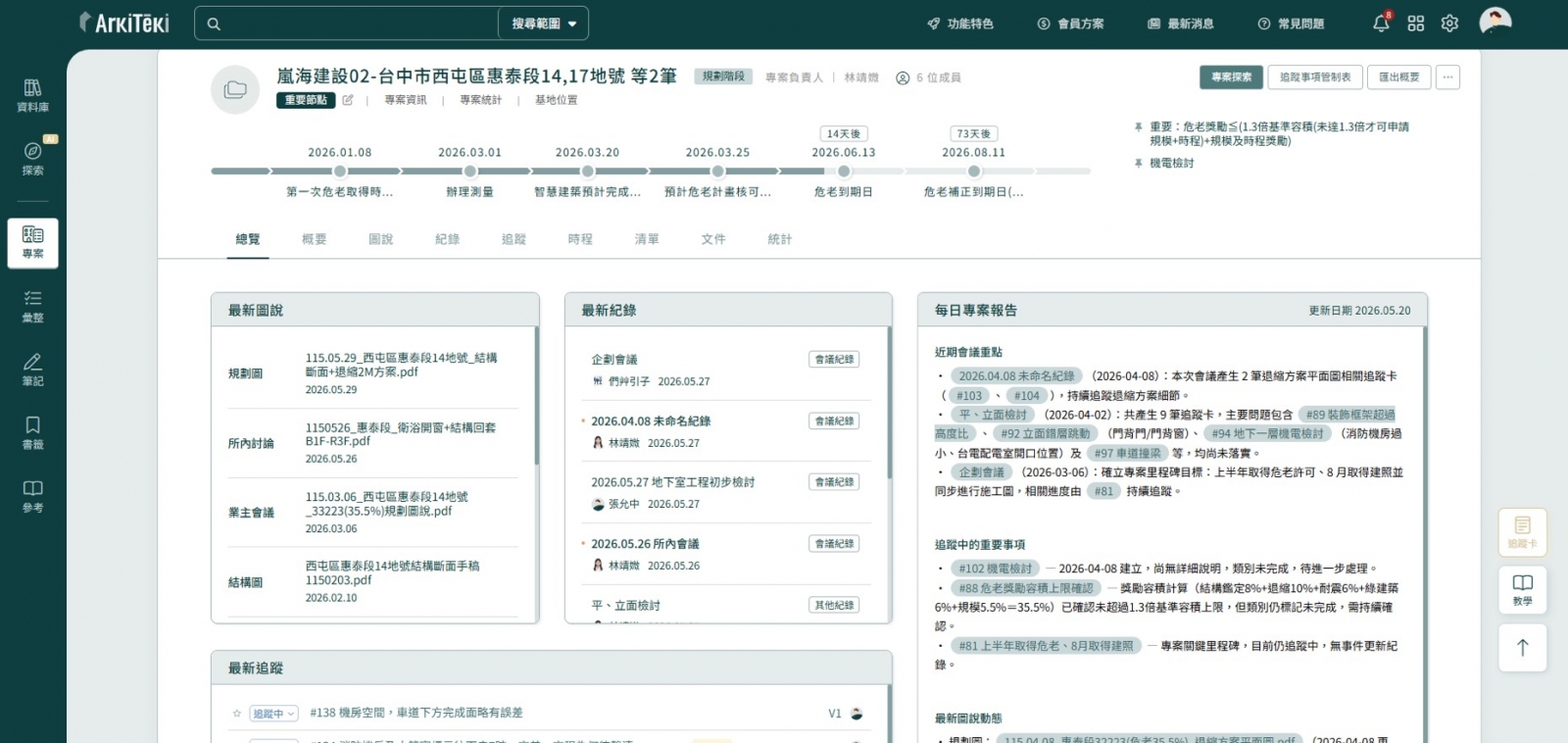
Task: Click the 匯出概要 button
Action: click(x=1398, y=77)
